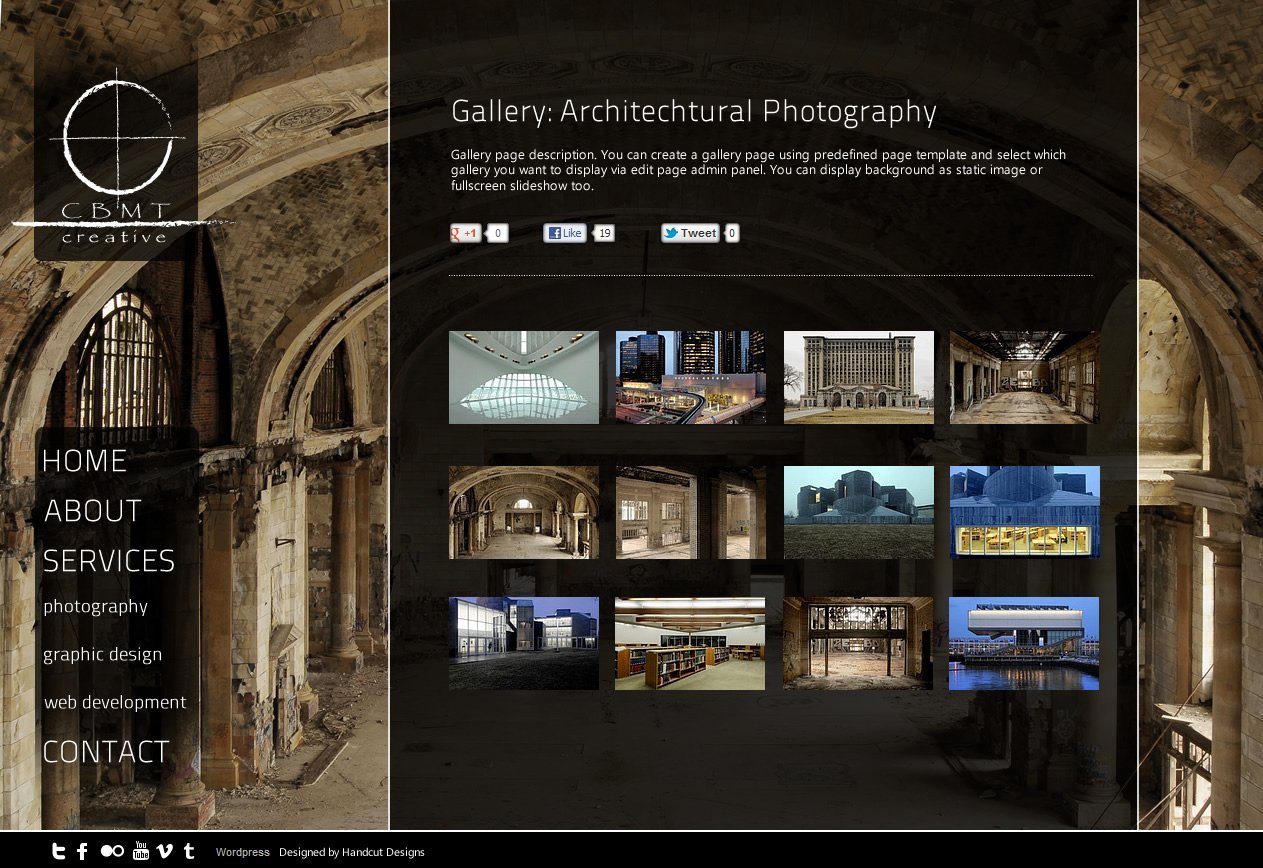1263x868 pixels.
Task: Click the "Gallery: Architechtural Photography" heading
Action: click(694, 112)
